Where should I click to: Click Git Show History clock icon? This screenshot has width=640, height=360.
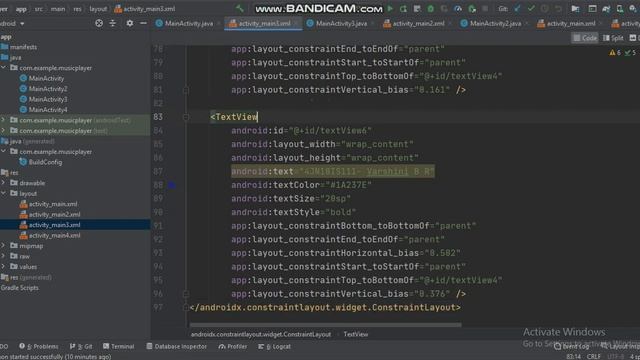[544, 9]
